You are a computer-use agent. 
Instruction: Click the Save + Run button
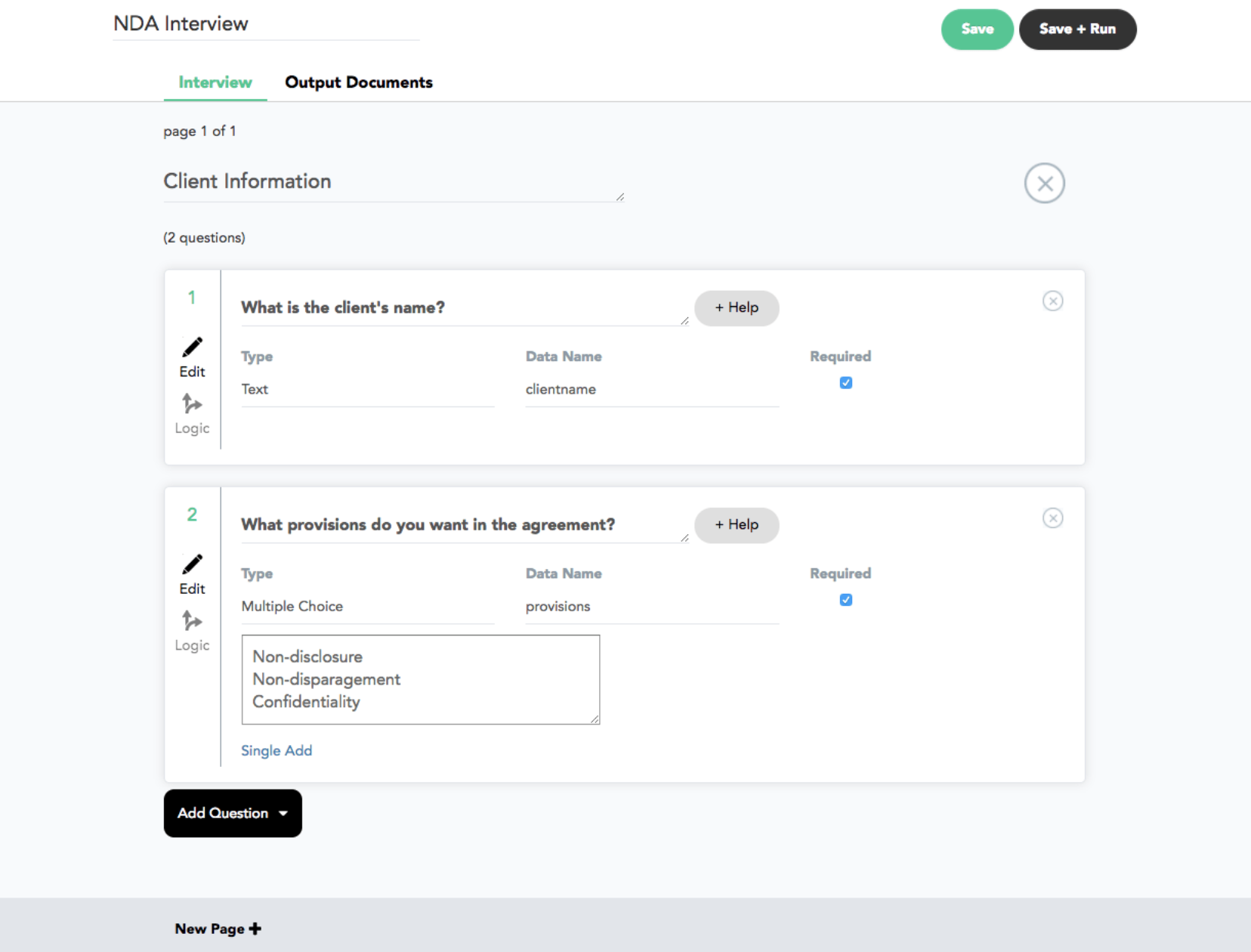click(1077, 29)
